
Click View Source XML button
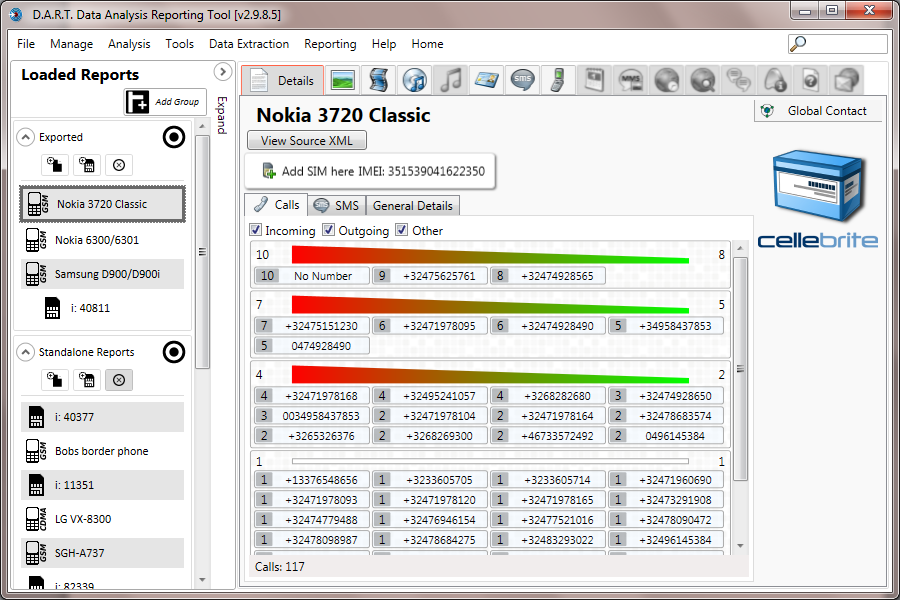307,141
